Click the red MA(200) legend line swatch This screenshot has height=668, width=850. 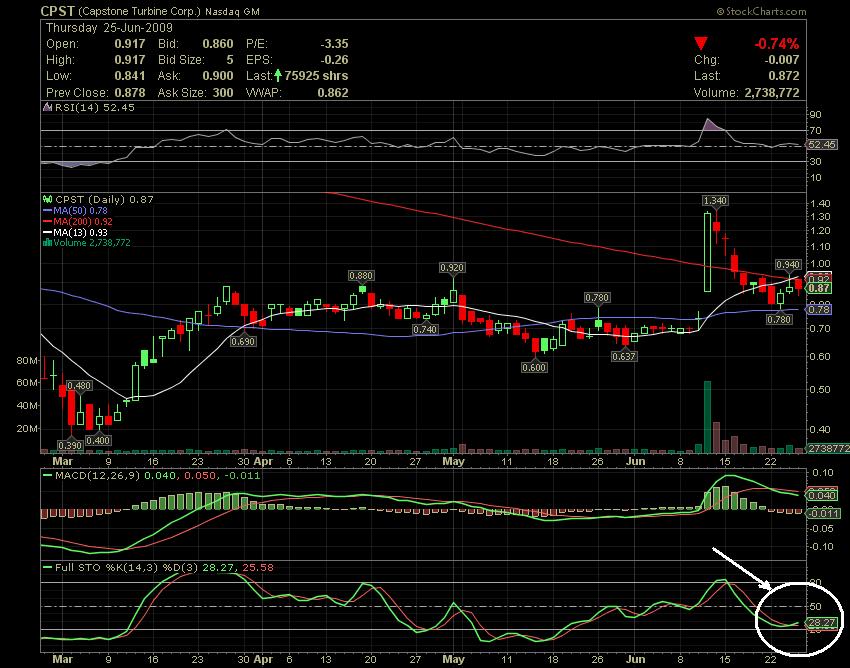48,221
